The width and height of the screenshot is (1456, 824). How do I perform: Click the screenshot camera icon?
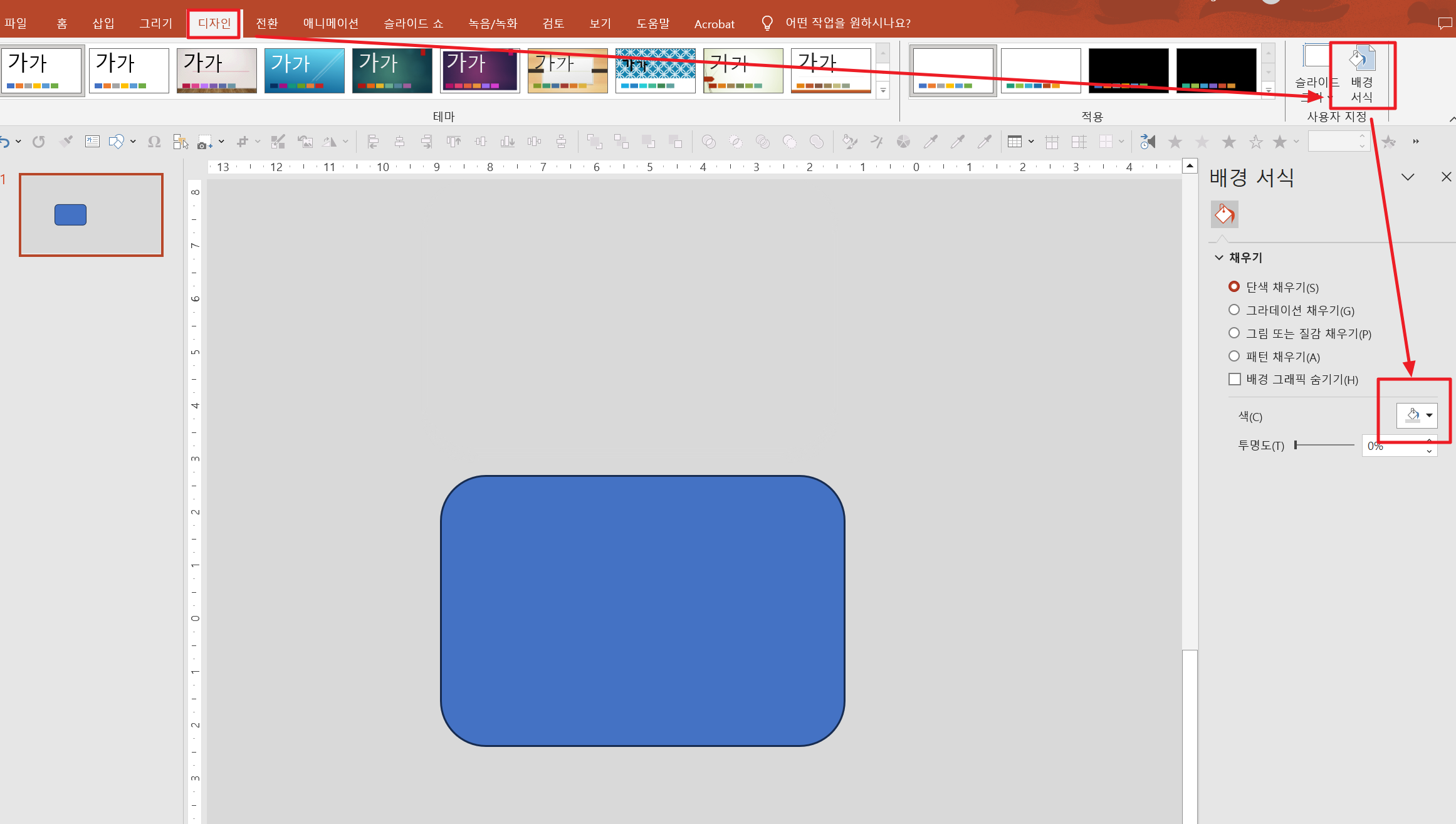[204, 142]
